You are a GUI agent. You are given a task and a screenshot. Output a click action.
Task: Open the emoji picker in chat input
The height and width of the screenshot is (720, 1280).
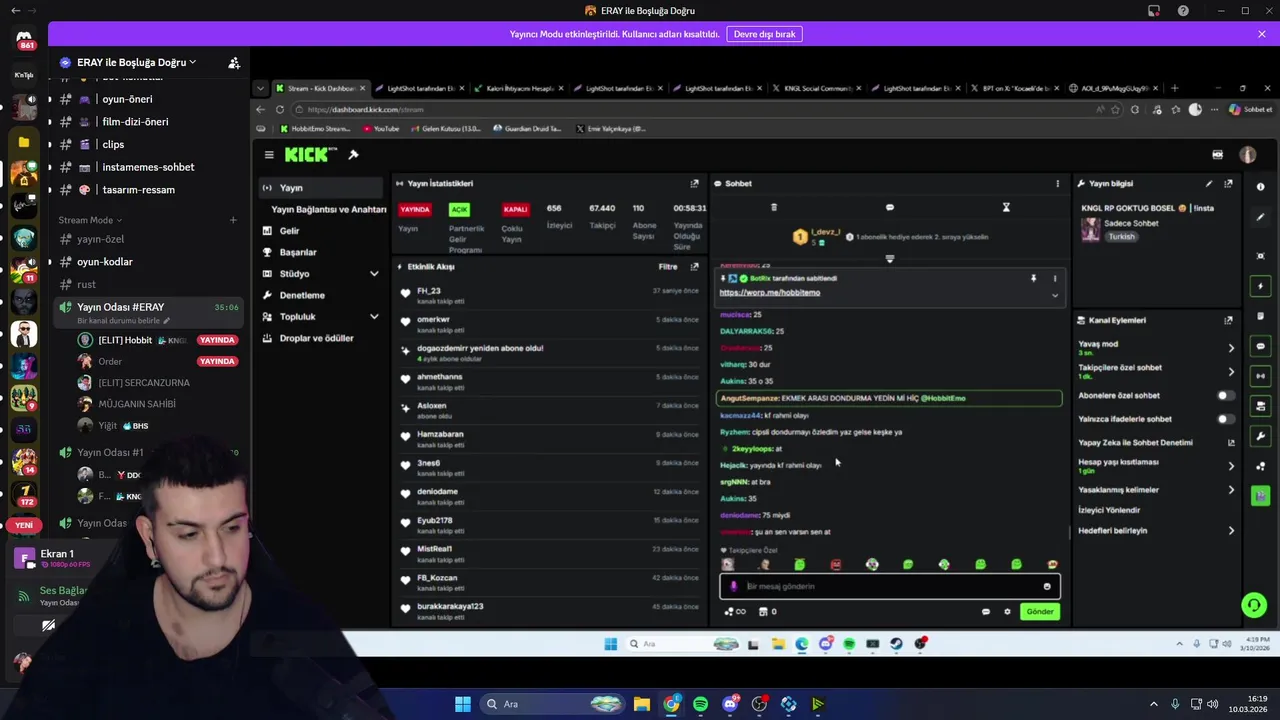1047,587
